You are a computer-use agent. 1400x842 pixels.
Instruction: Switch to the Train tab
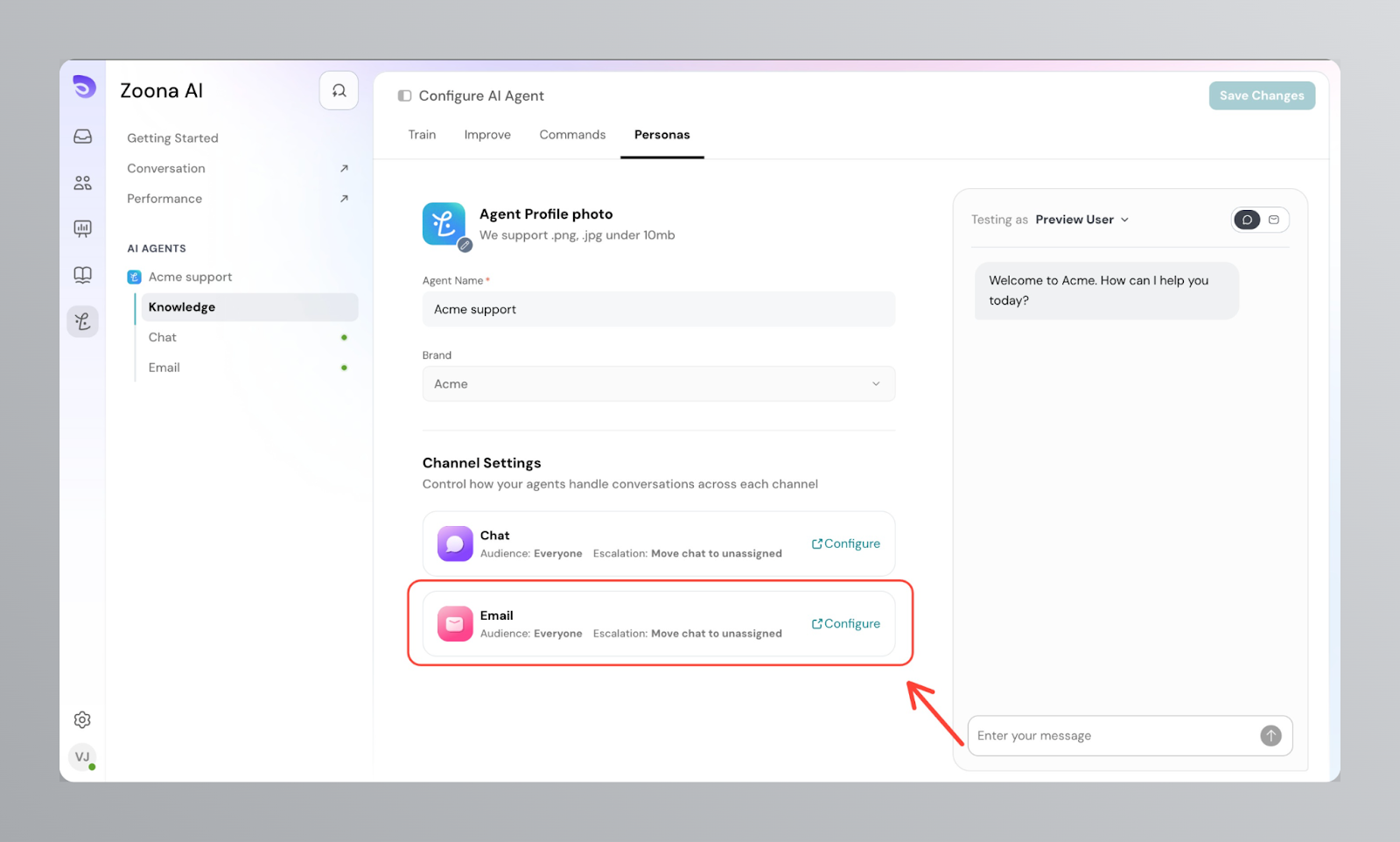click(x=422, y=135)
